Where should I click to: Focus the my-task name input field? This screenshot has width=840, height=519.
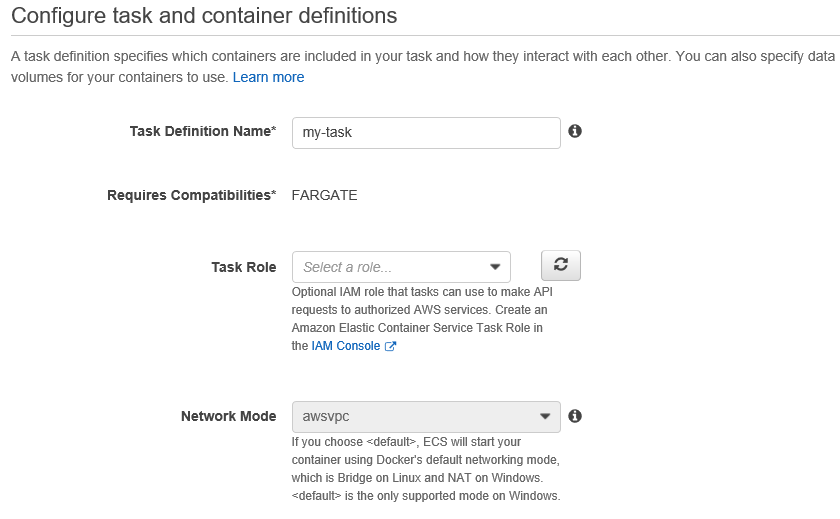pyautogui.click(x=425, y=132)
